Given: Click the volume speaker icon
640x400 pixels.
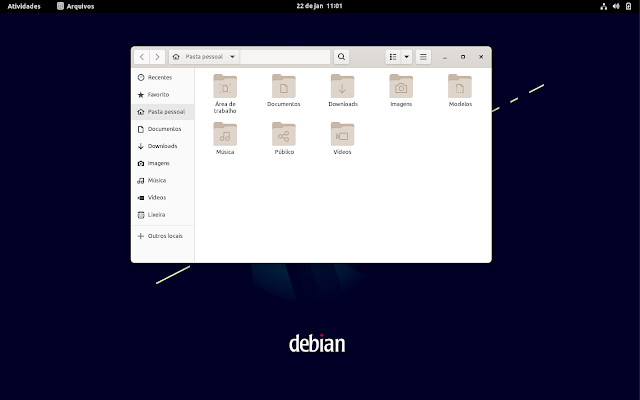Looking at the screenshot, I should (616, 6).
